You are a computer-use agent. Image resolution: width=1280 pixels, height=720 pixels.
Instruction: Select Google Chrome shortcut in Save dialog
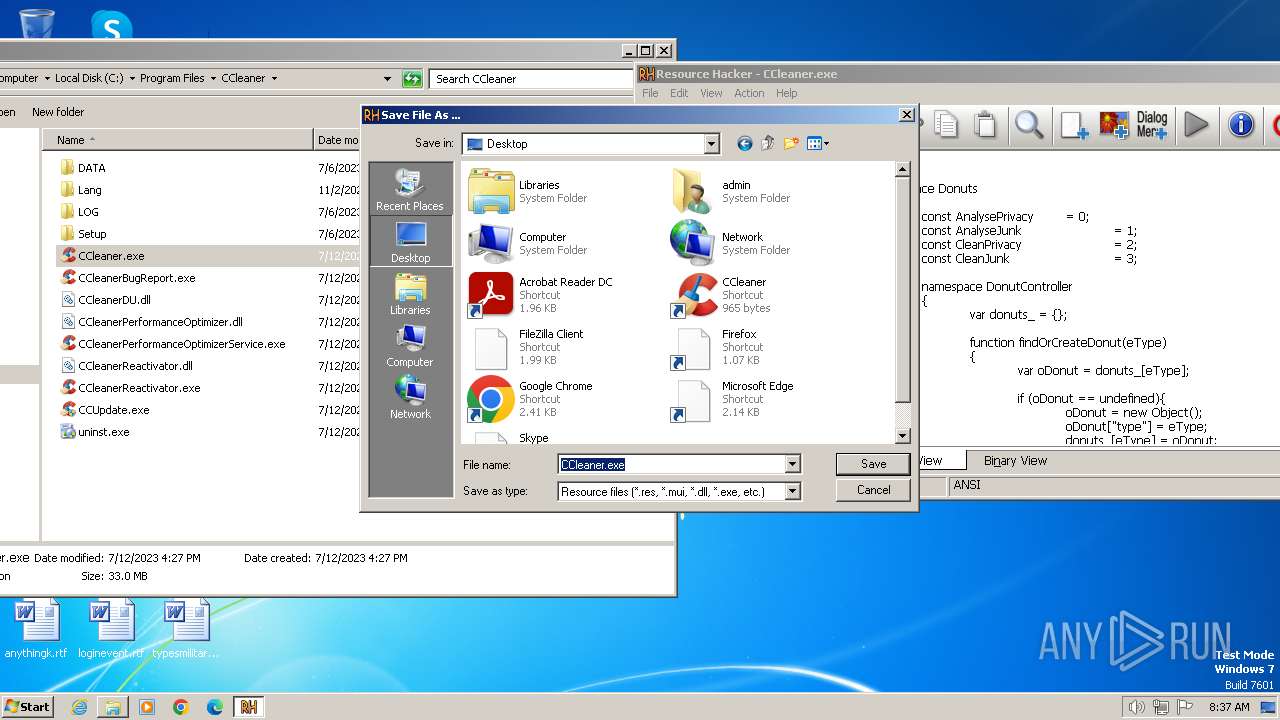531,399
